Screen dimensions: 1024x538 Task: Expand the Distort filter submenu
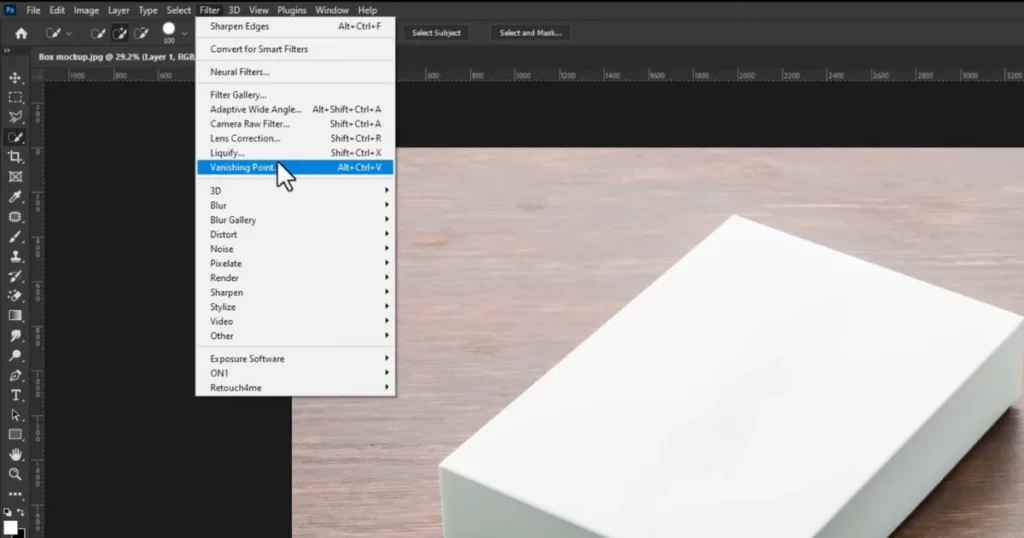pyautogui.click(x=295, y=234)
